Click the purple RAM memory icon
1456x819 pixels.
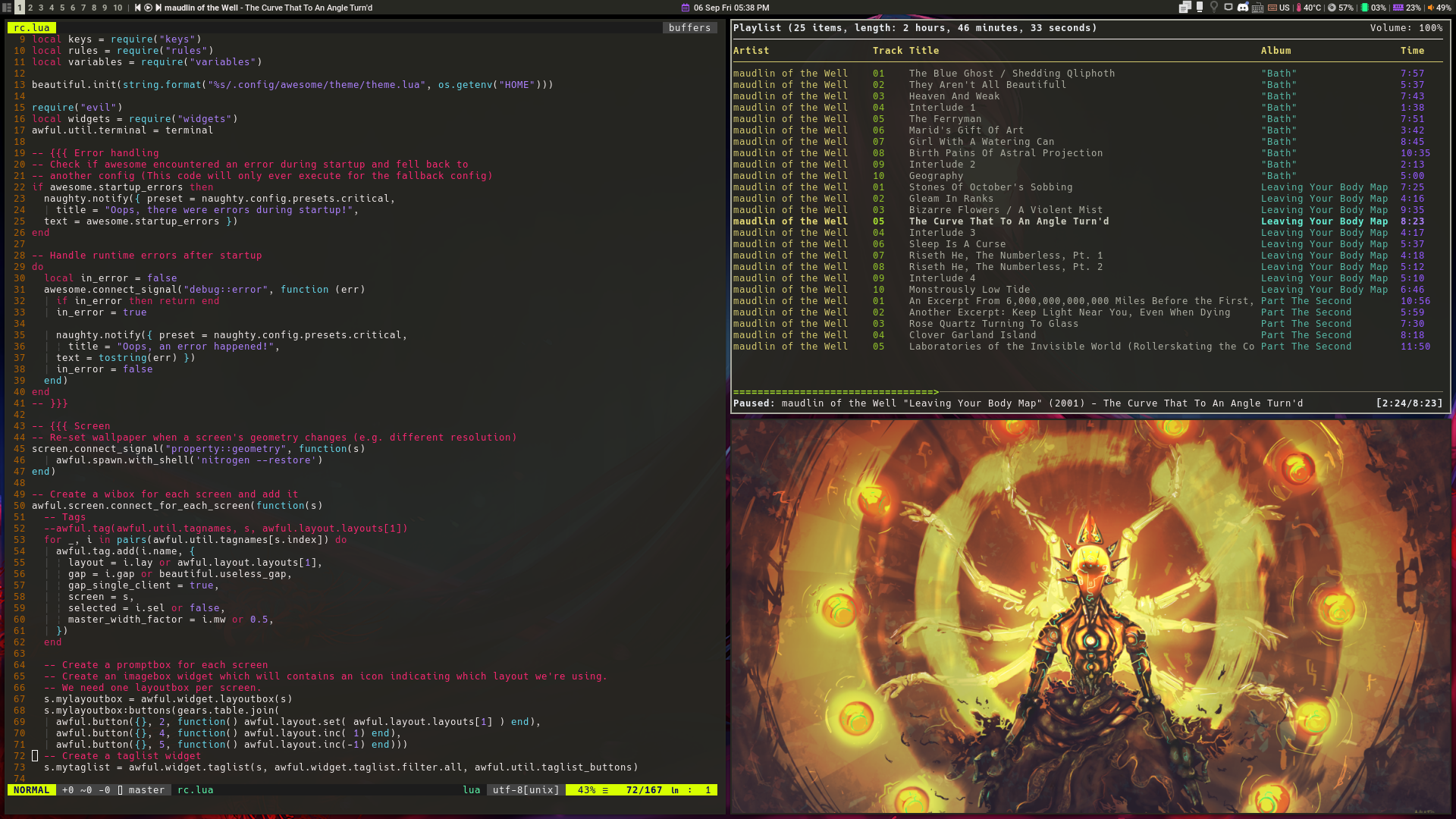click(1398, 8)
